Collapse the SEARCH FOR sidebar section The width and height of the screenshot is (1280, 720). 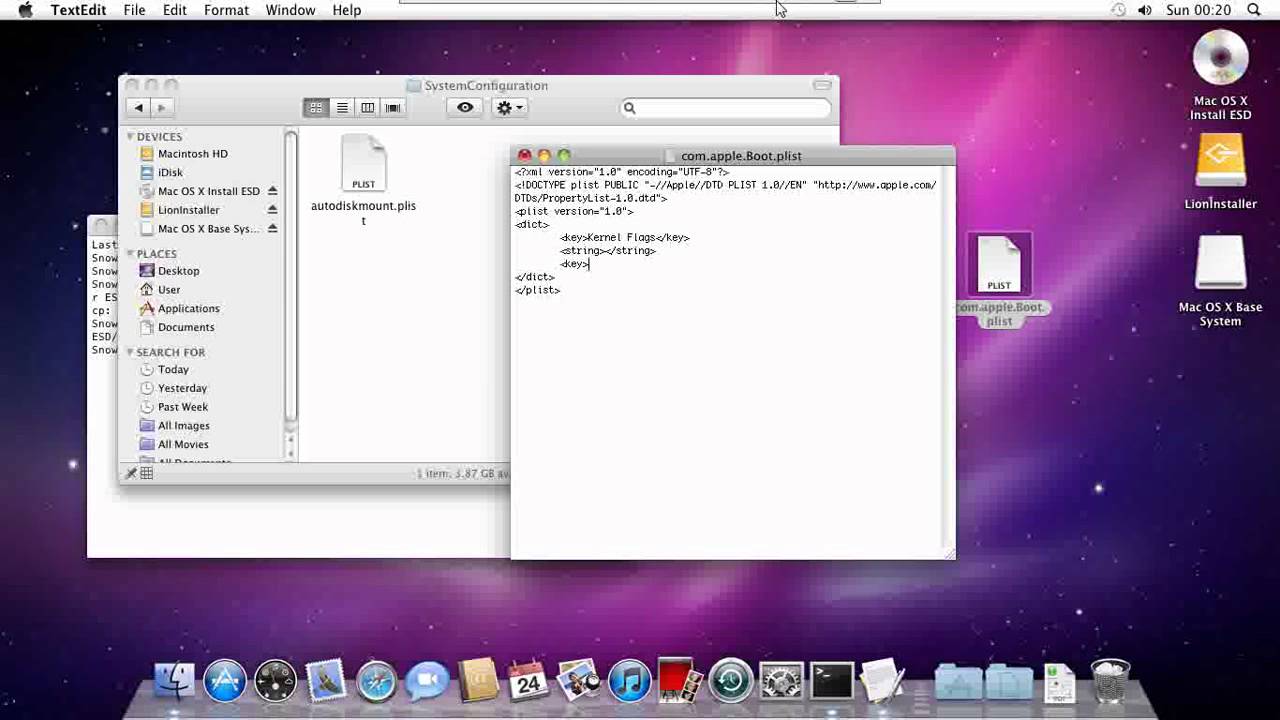point(130,352)
